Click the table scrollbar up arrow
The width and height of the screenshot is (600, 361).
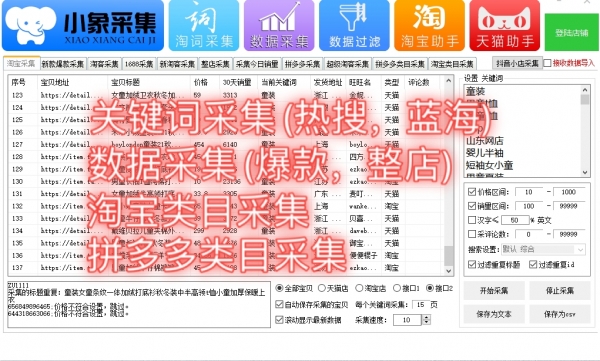[x=448, y=81]
